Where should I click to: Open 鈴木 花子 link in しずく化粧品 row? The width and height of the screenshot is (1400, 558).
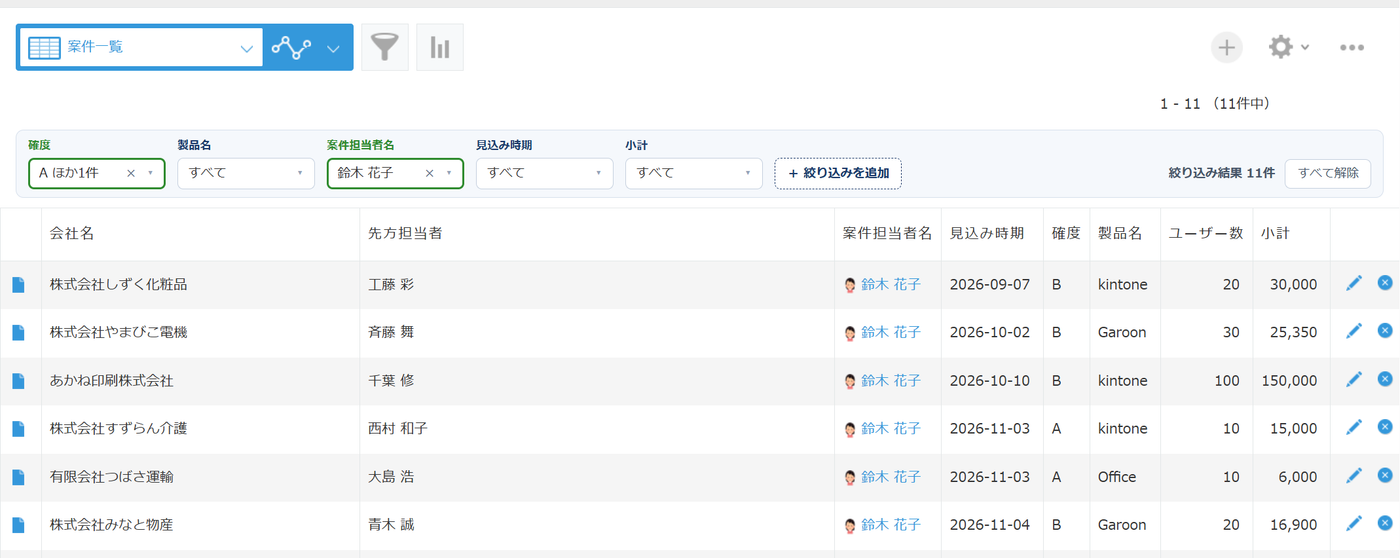click(890, 285)
